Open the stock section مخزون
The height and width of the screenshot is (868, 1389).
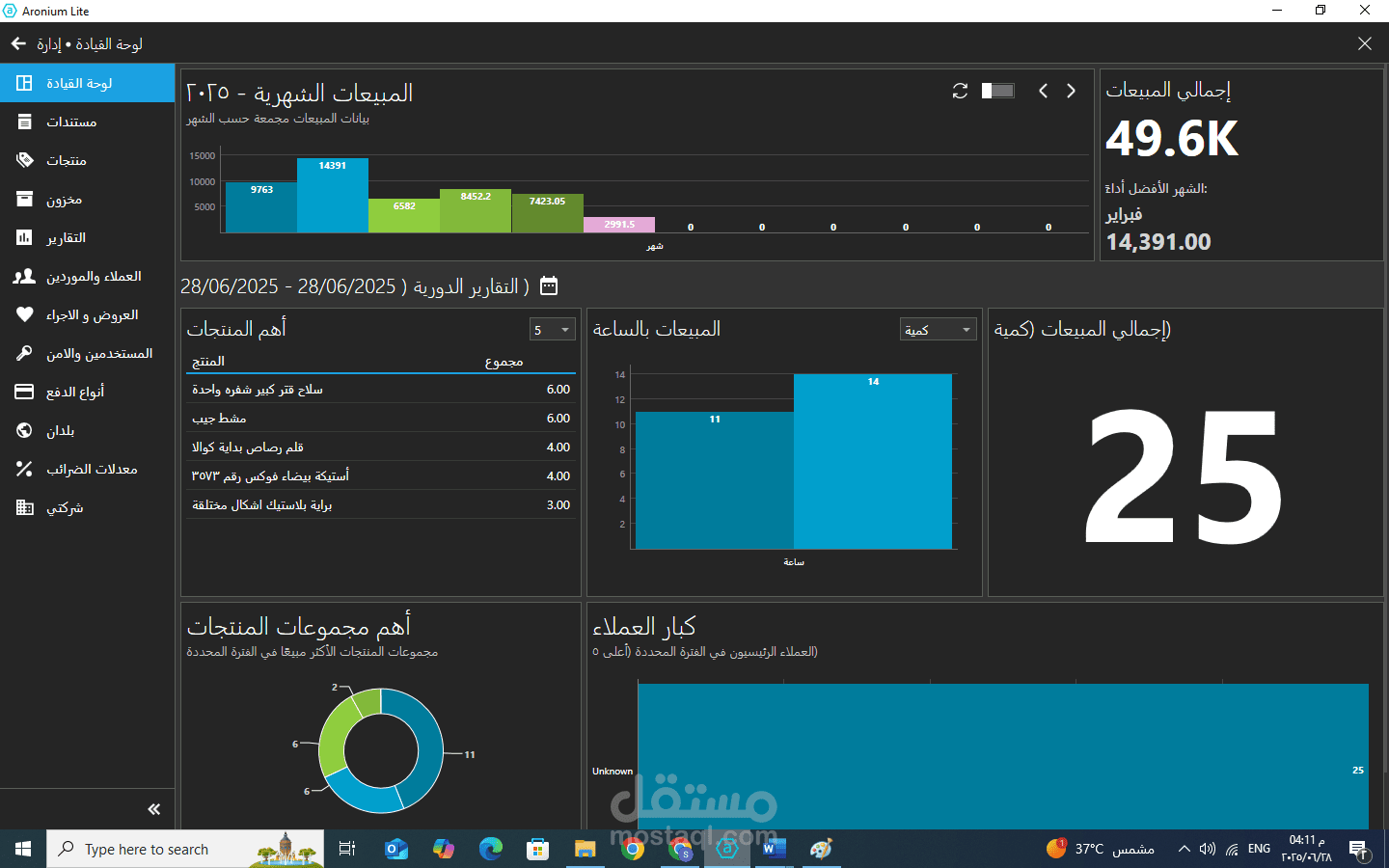[87, 199]
